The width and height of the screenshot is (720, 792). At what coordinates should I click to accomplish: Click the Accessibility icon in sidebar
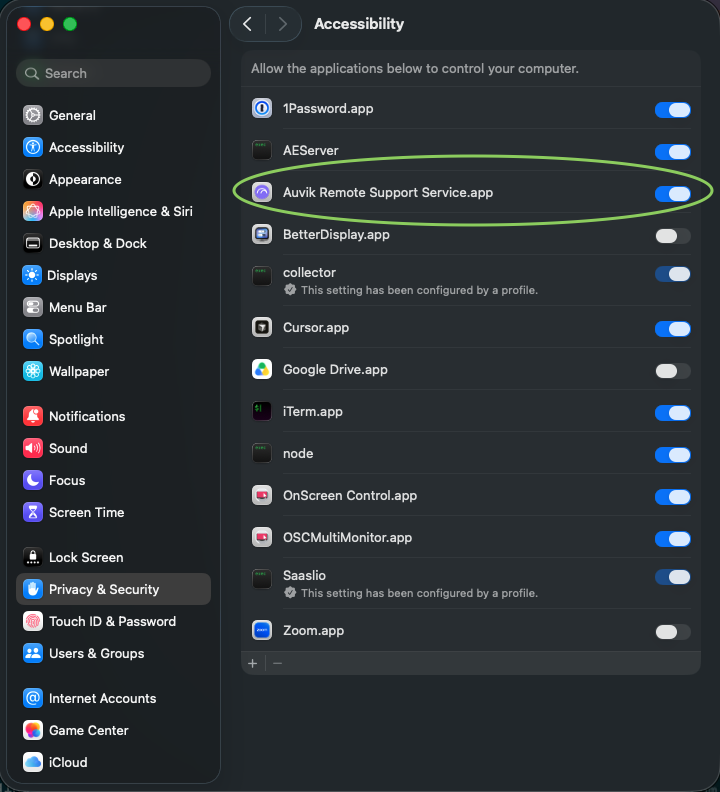tap(33, 147)
